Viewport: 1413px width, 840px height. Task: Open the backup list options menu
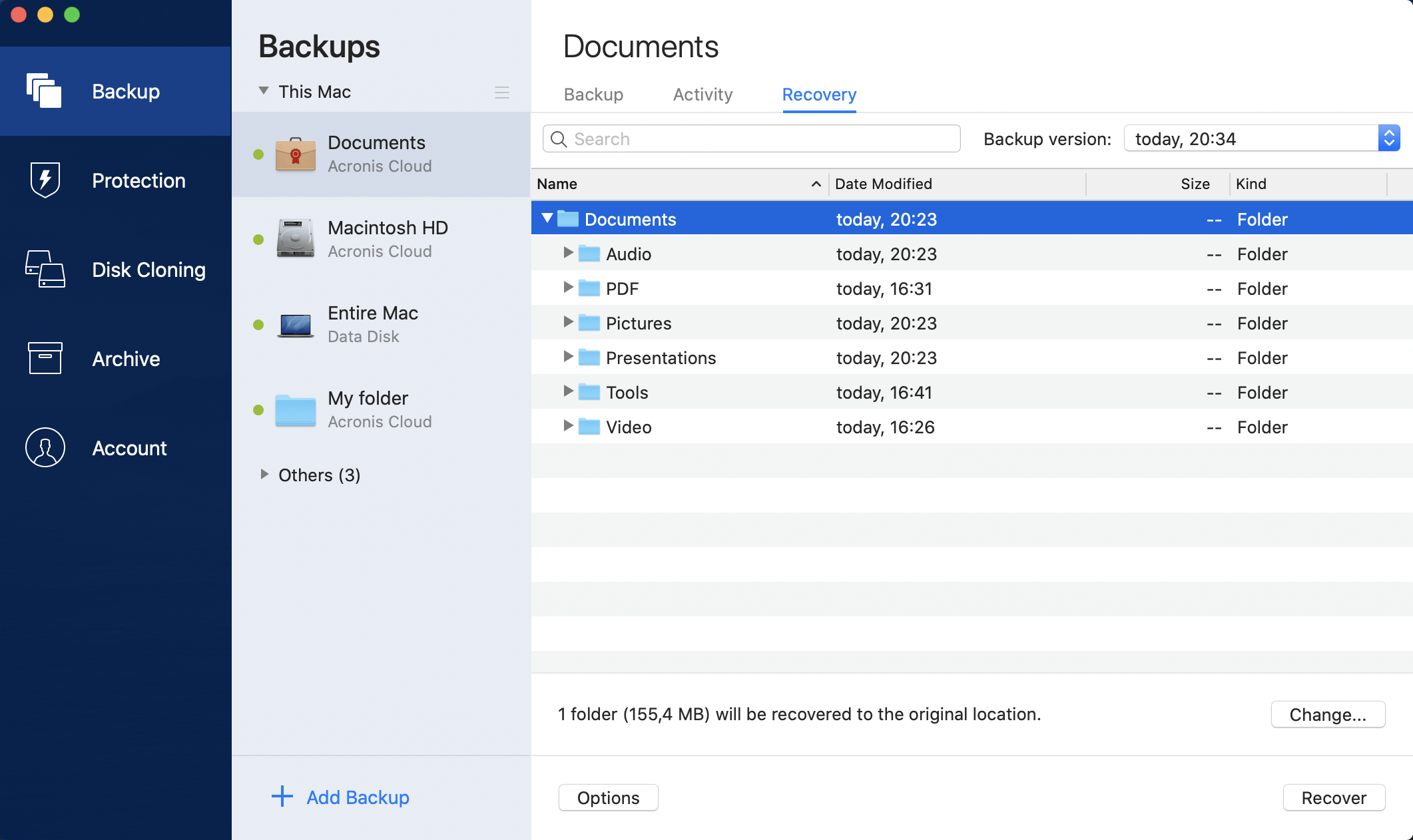coord(502,93)
